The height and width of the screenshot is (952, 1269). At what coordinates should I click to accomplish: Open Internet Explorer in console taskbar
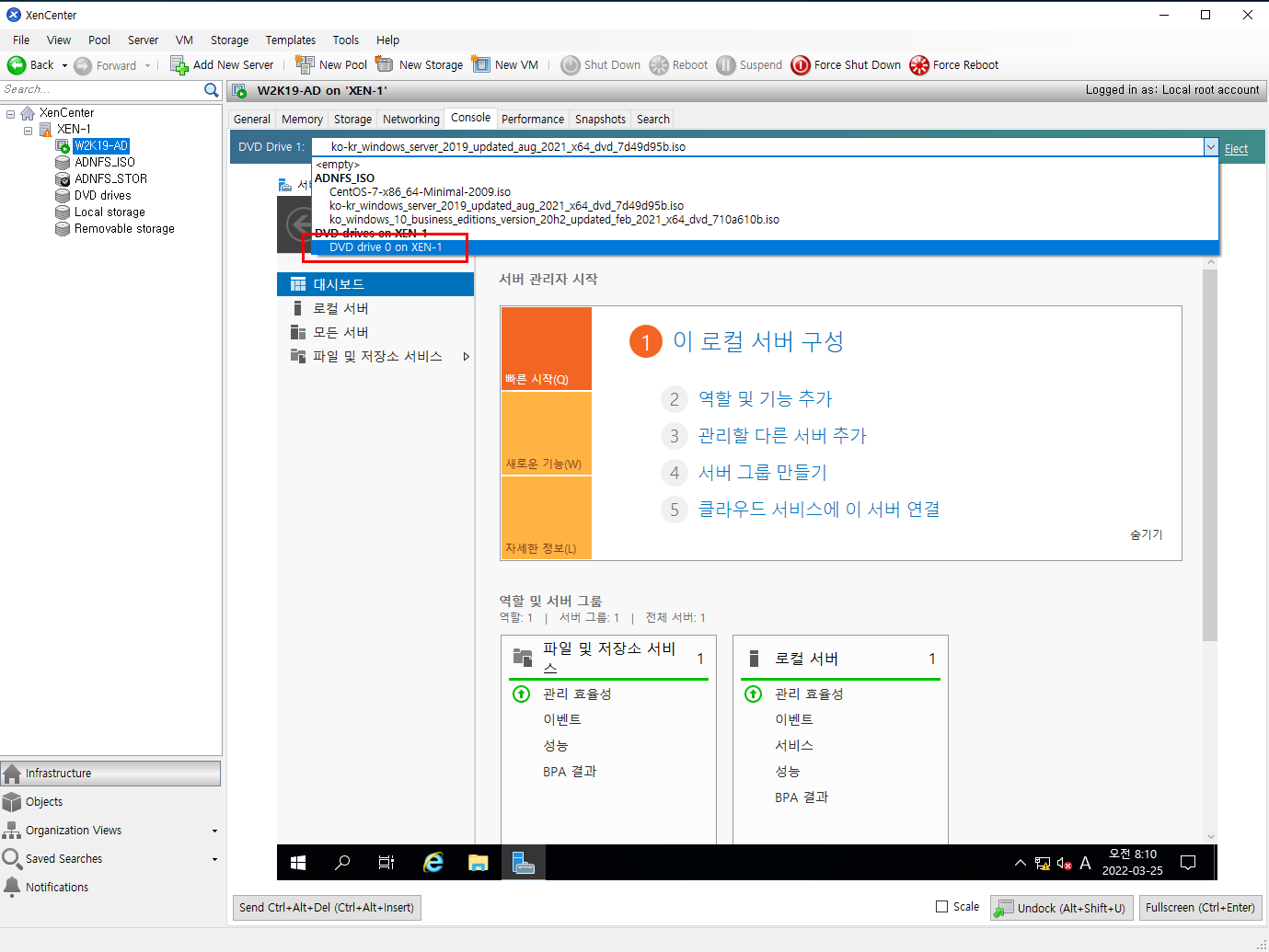point(433,863)
